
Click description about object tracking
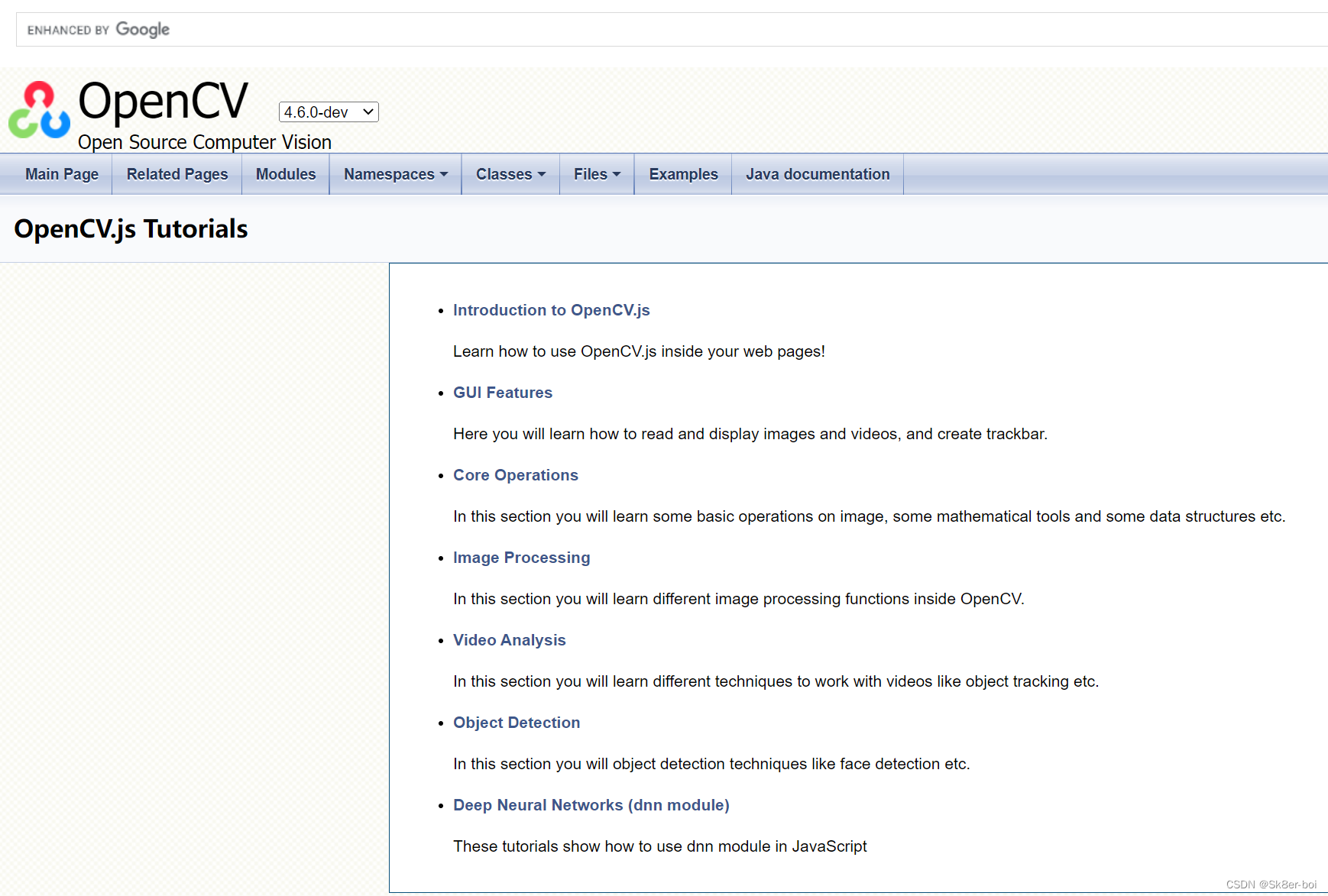[776, 681]
